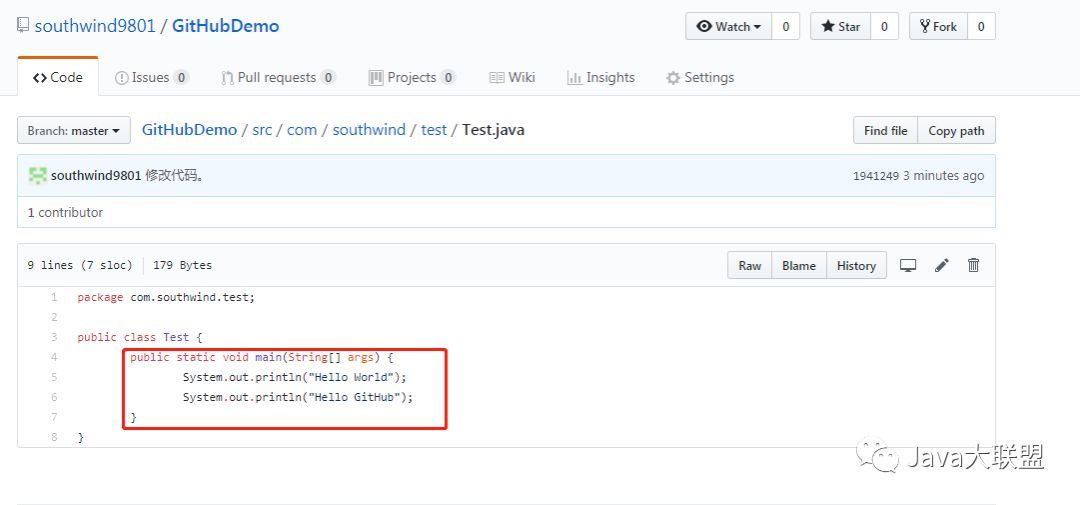The height and width of the screenshot is (505, 1080).
Task: Open the file History
Action: click(x=855, y=265)
